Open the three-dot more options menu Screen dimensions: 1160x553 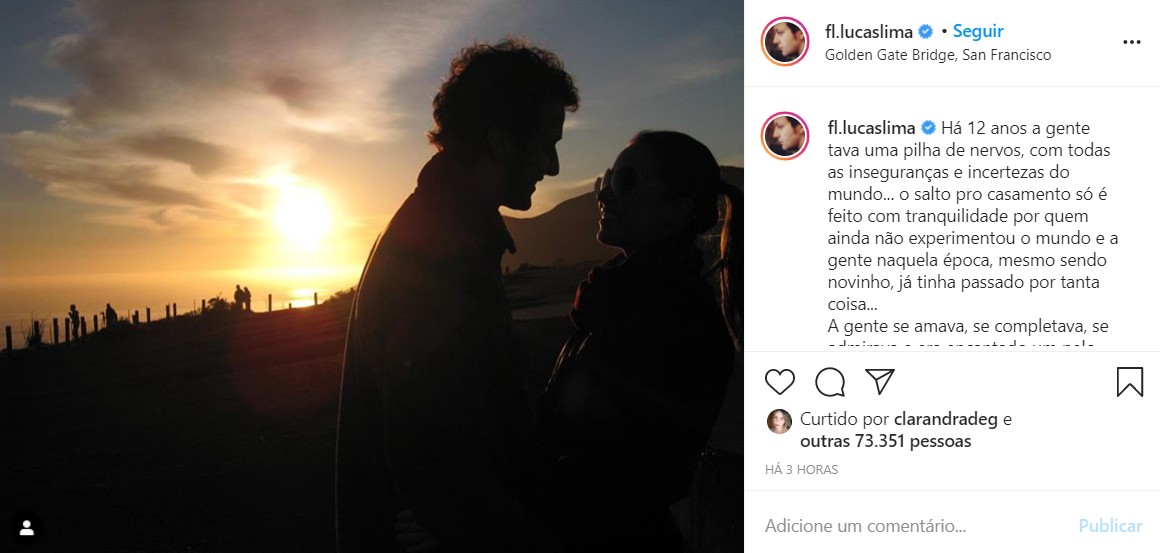coord(1132,42)
